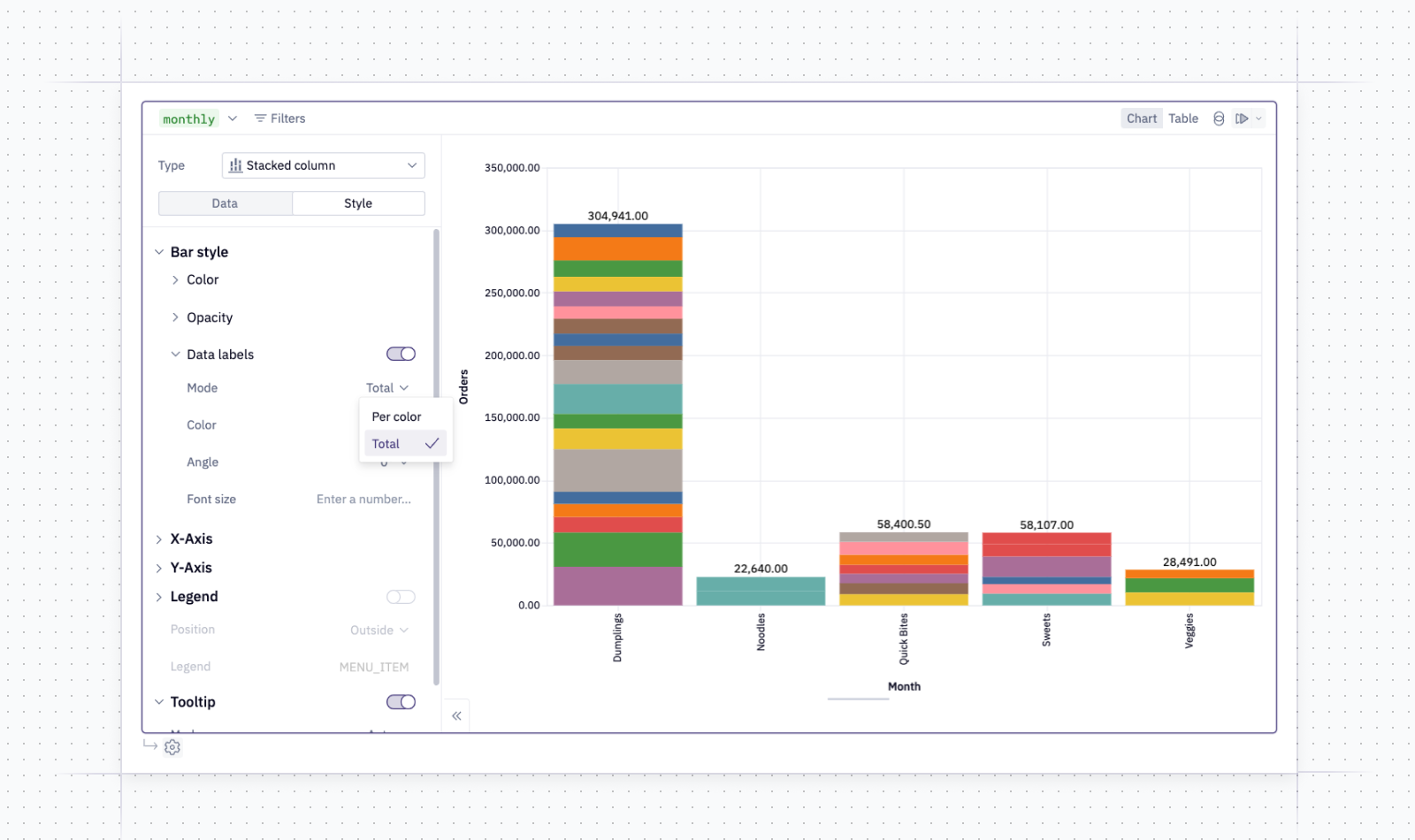This screenshot has height=840, width=1415.
Task: Switch to Table view
Action: (1183, 118)
